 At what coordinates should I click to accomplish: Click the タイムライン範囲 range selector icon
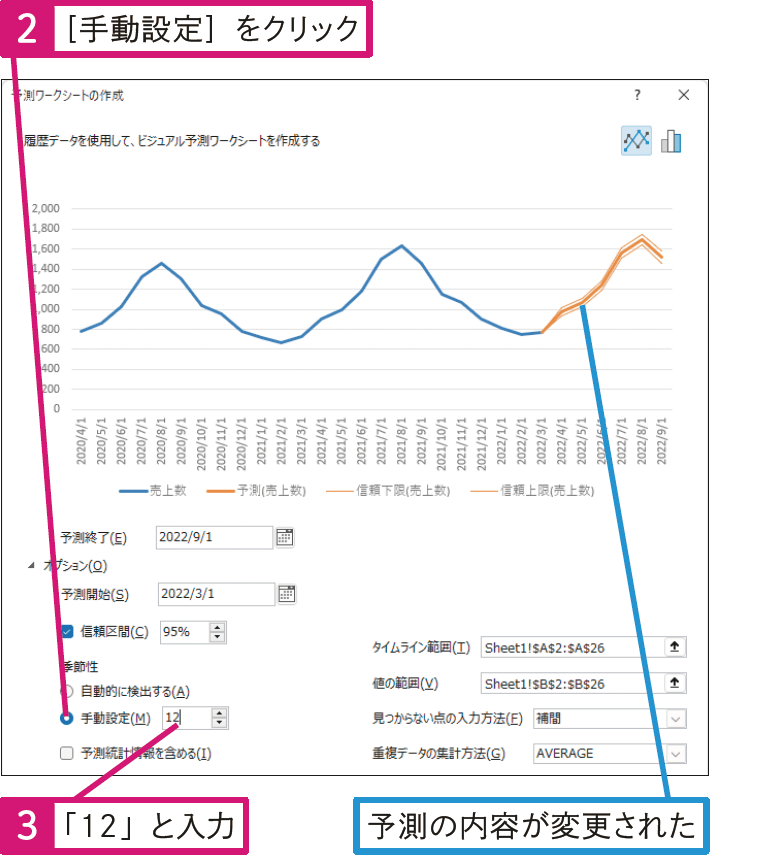[x=675, y=647]
